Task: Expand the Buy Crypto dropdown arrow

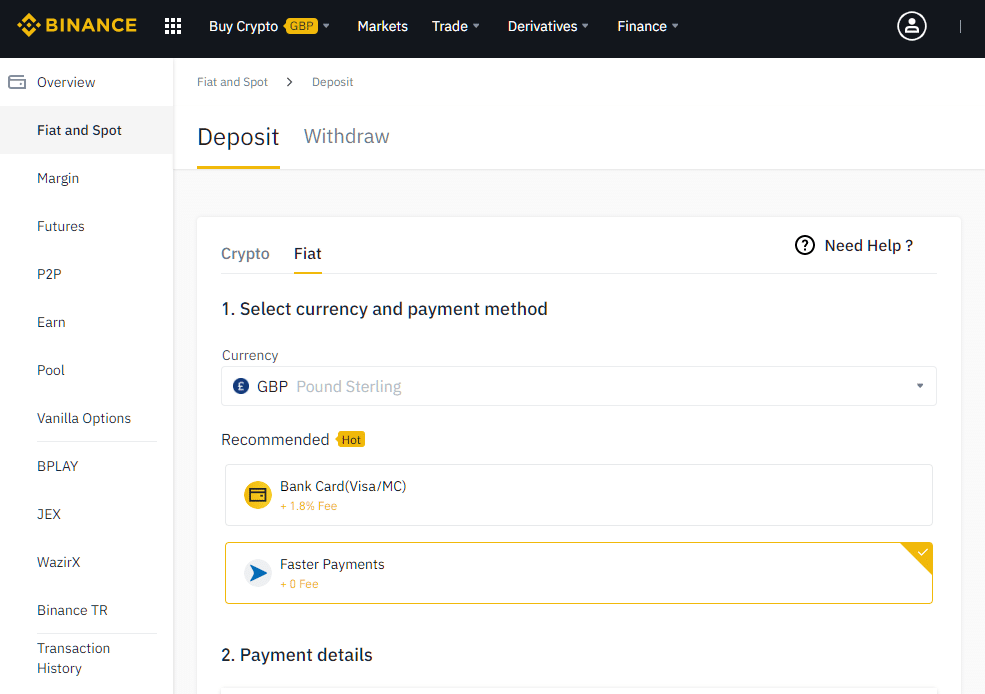Action: click(x=326, y=26)
